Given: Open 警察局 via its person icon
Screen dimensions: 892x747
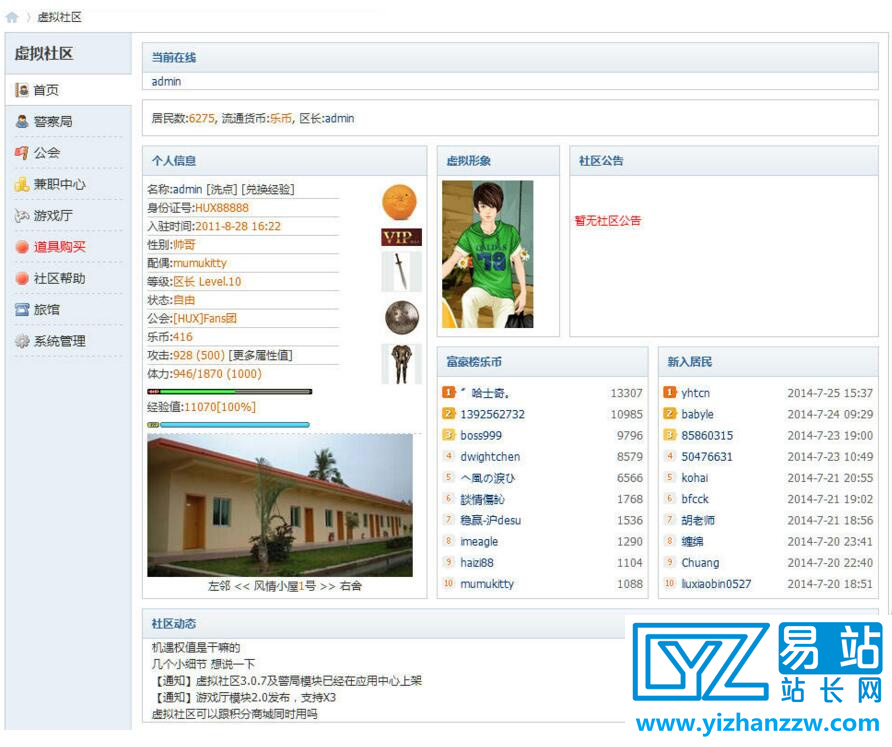Looking at the screenshot, I should (x=22, y=121).
